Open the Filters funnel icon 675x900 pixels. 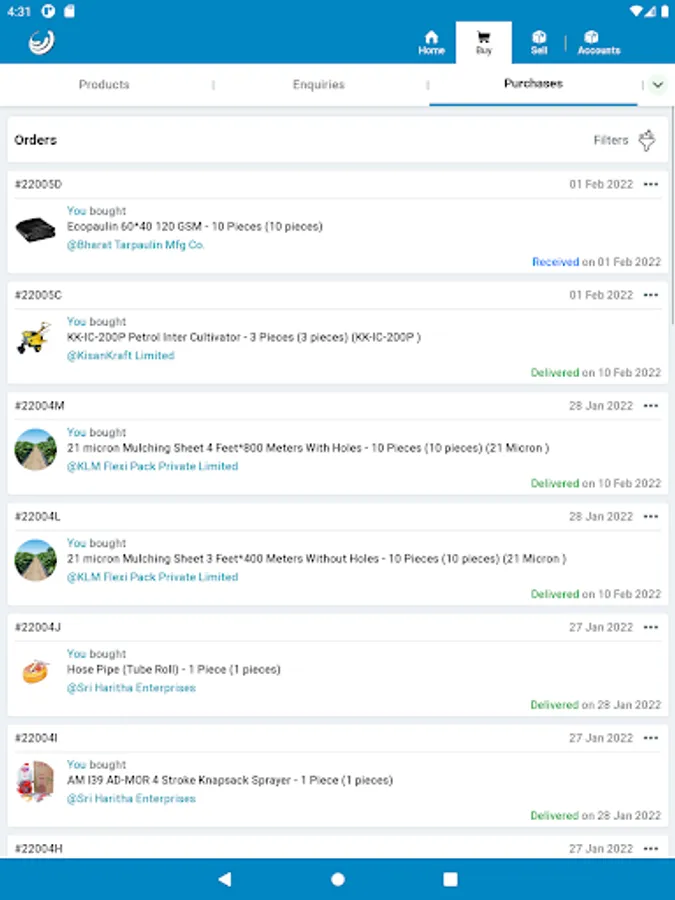point(647,140)
